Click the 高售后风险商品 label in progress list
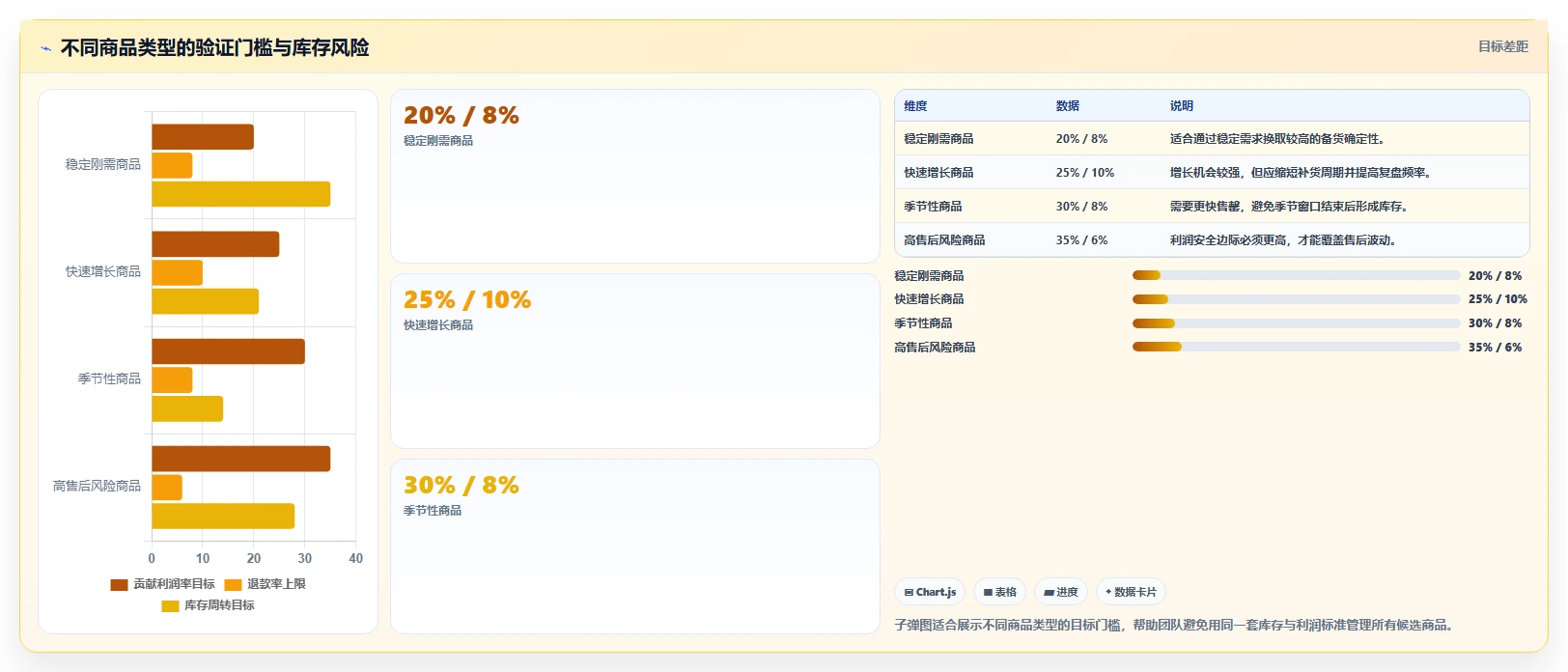The width and height of the screenshot is (1568, 672). point(935,348)
